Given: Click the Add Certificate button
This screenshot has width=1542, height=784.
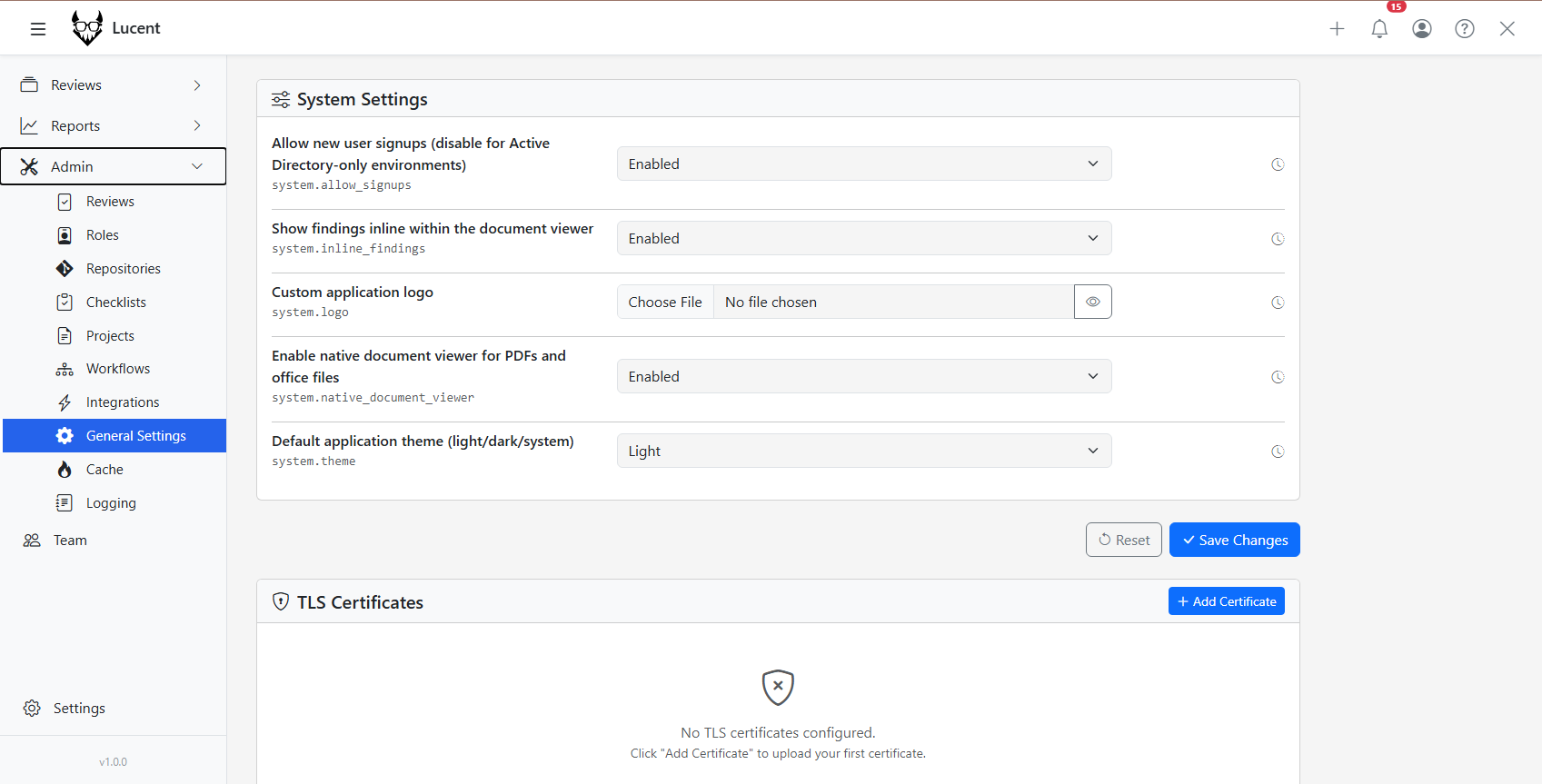Looking at the screenshot, I should click(1227, 601).
